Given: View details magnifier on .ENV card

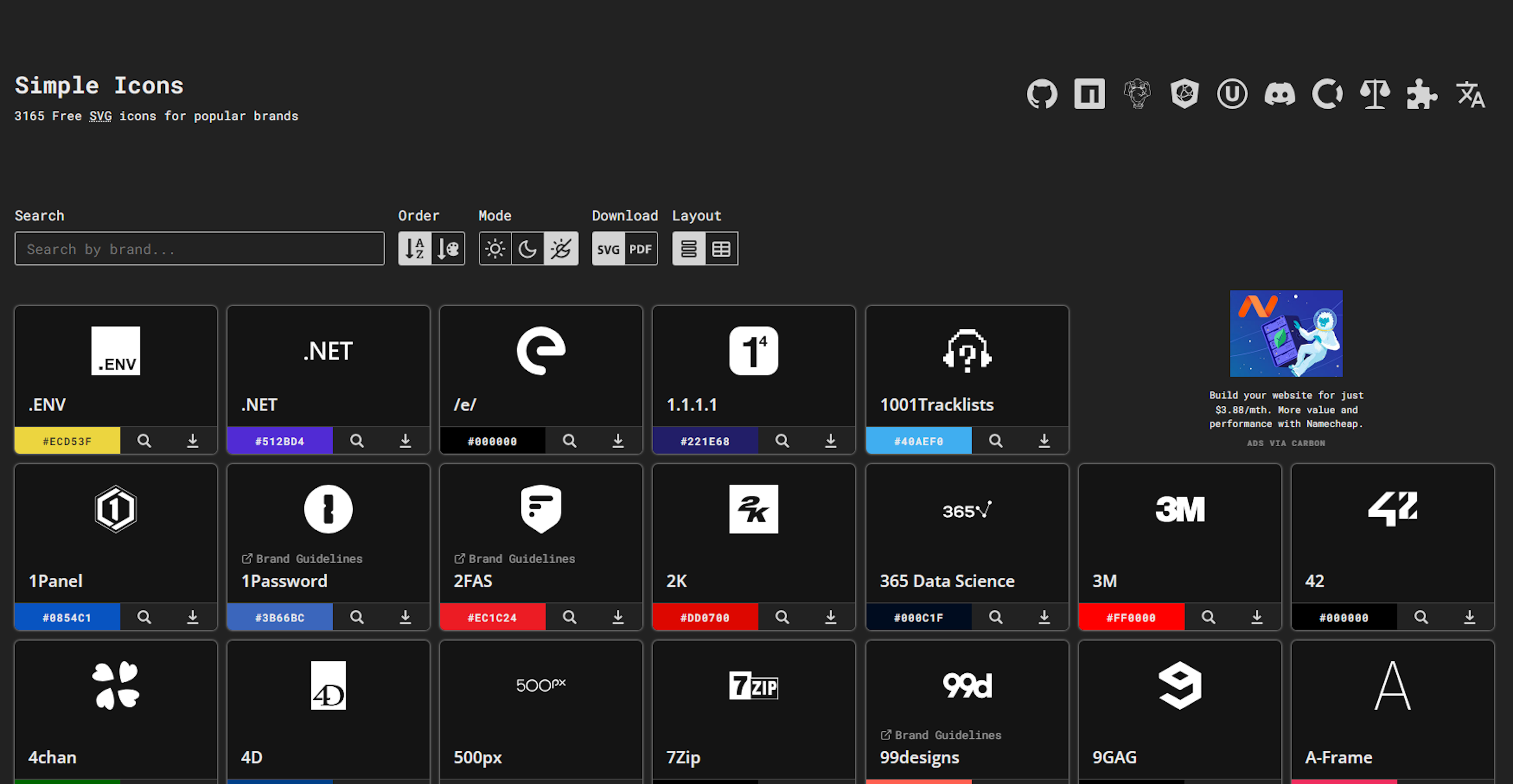Looking at the screenshot, I should 145,441.
